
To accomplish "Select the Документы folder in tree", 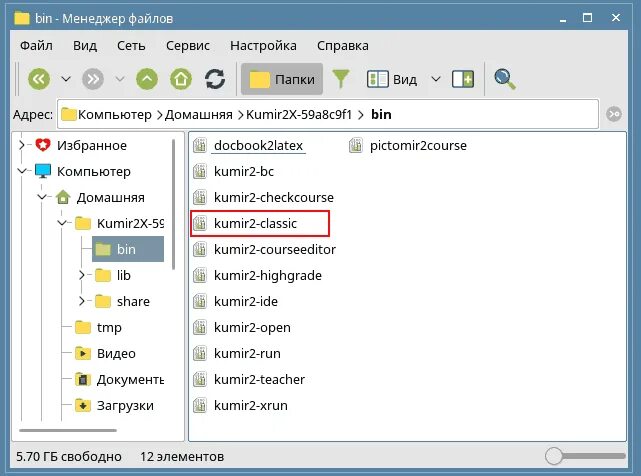I will 130,380.
